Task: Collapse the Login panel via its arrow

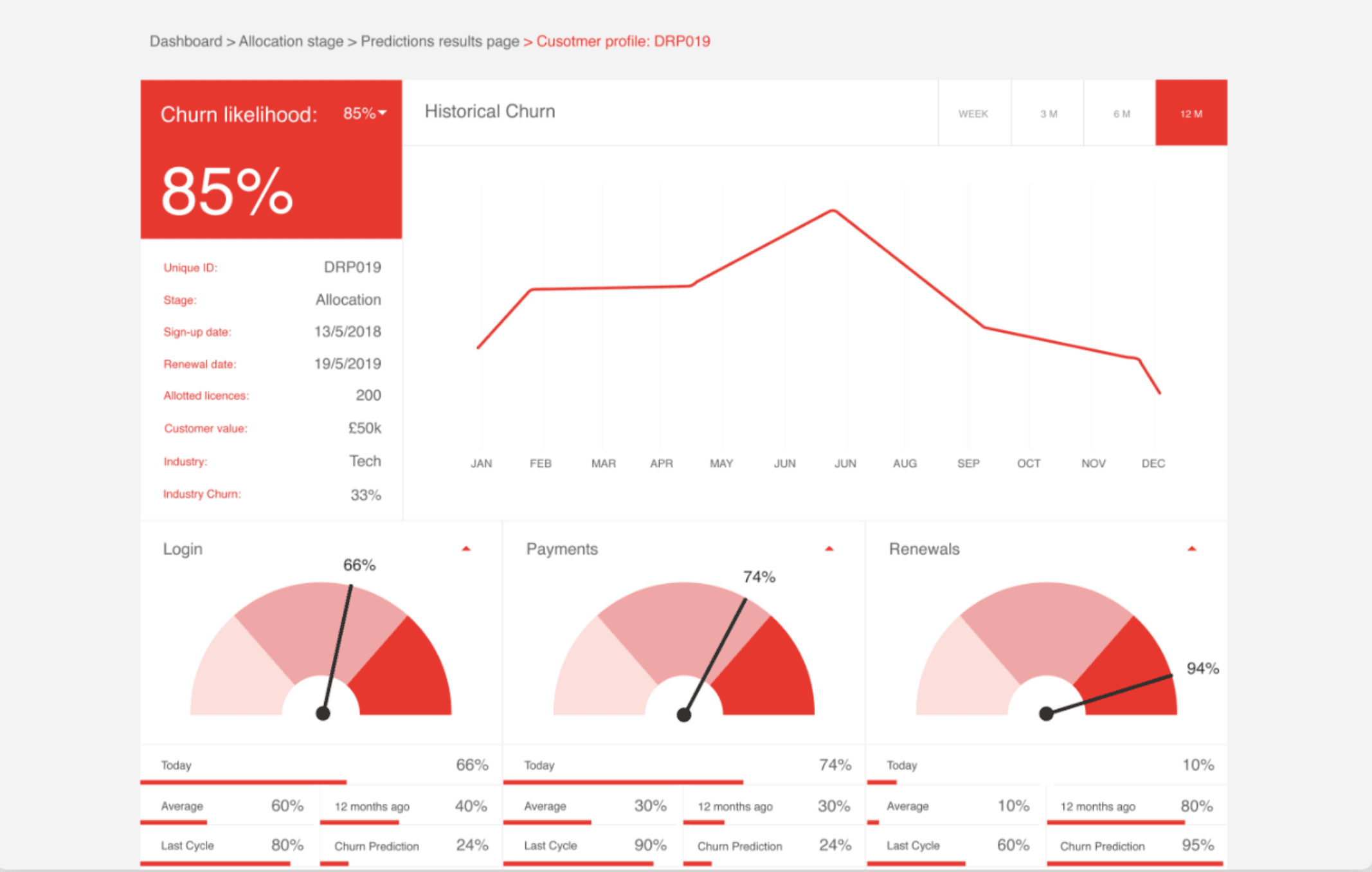Action: coord(465,548)
